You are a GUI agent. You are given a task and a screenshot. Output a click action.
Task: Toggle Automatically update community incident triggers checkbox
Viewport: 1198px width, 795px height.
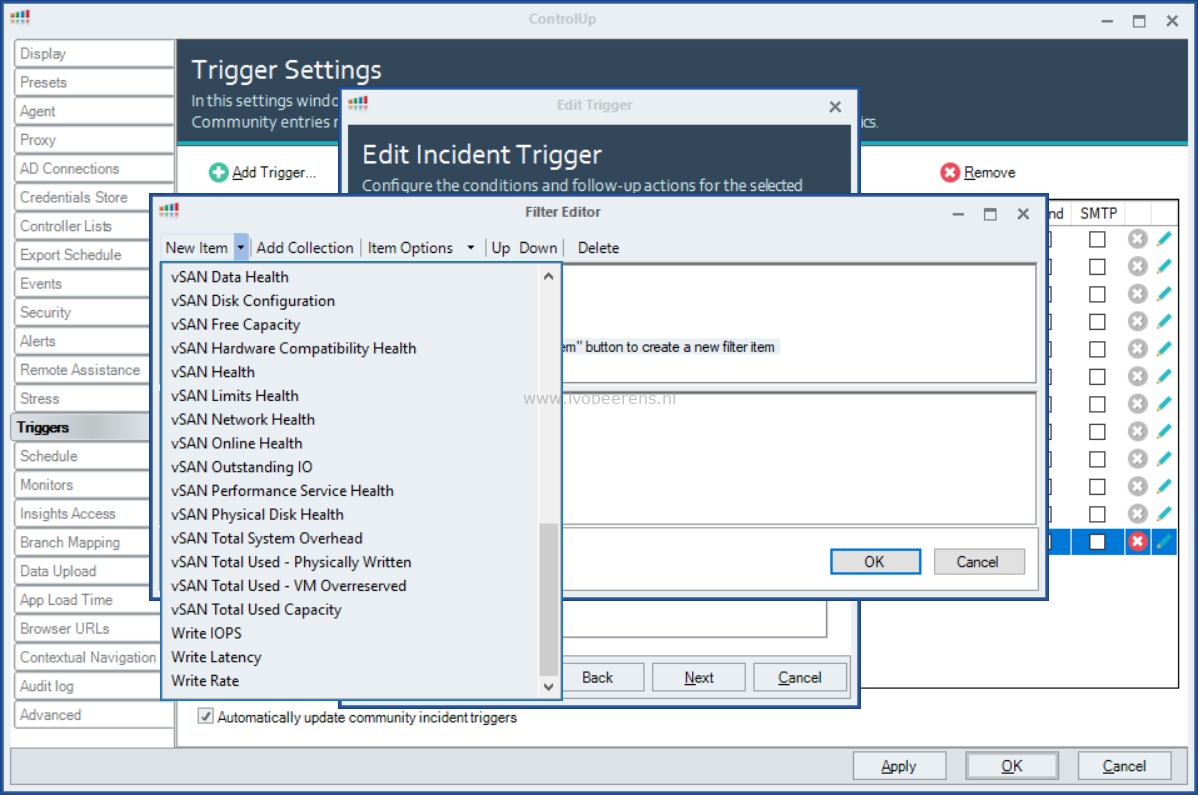pos(206,716)
